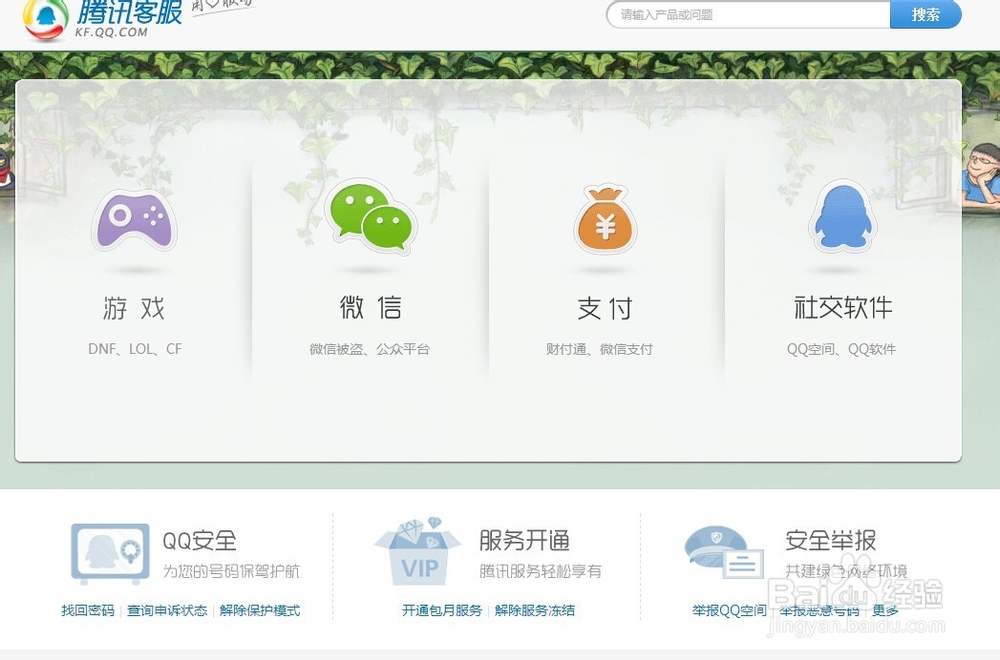Viewport: 1000px width, 660px height.
Task: Open the orange money bag payment icon
Action: click(605, 219)
